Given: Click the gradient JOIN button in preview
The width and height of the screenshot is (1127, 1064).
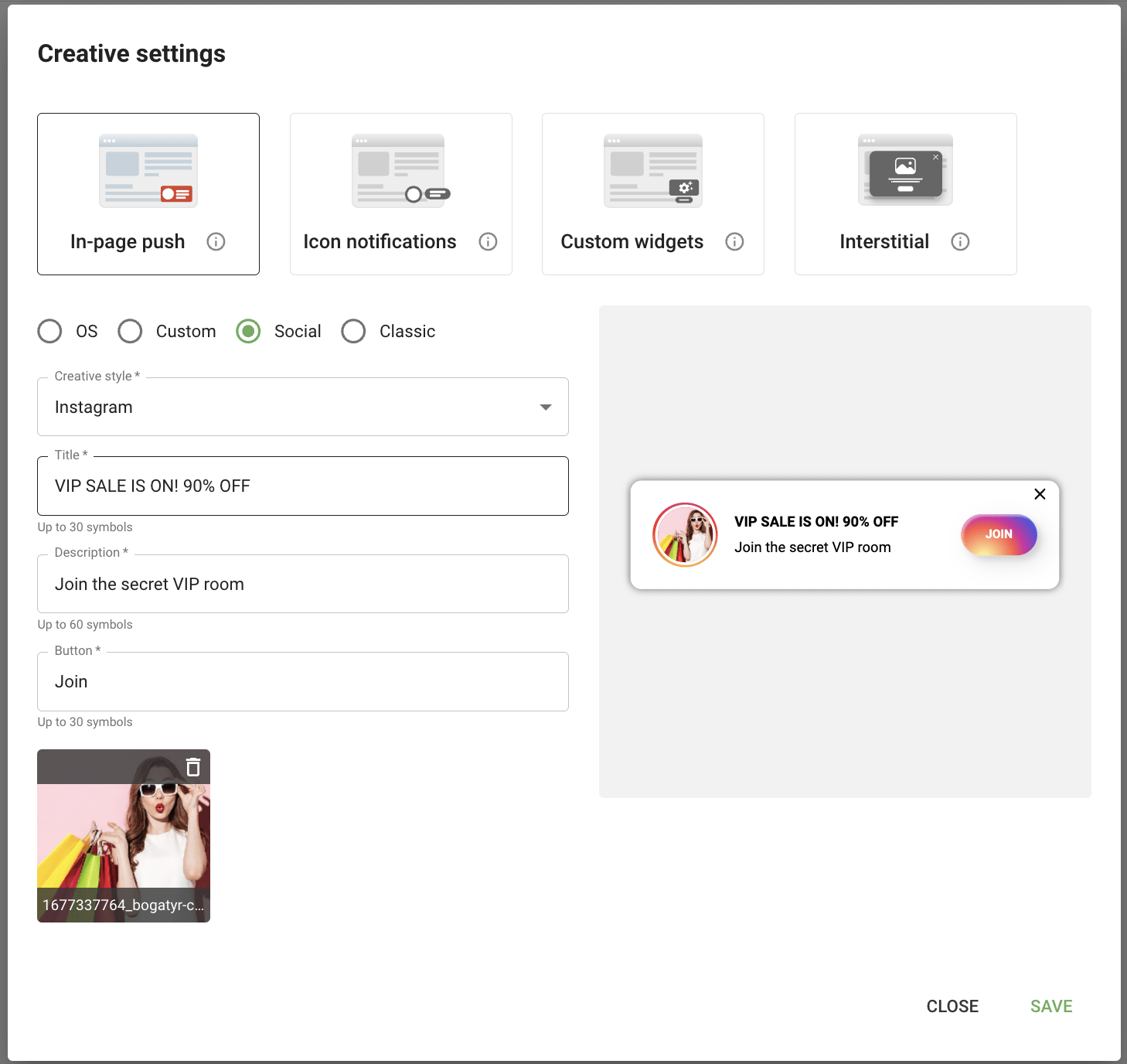Looking at the screenshot, I should pos(998,534).
